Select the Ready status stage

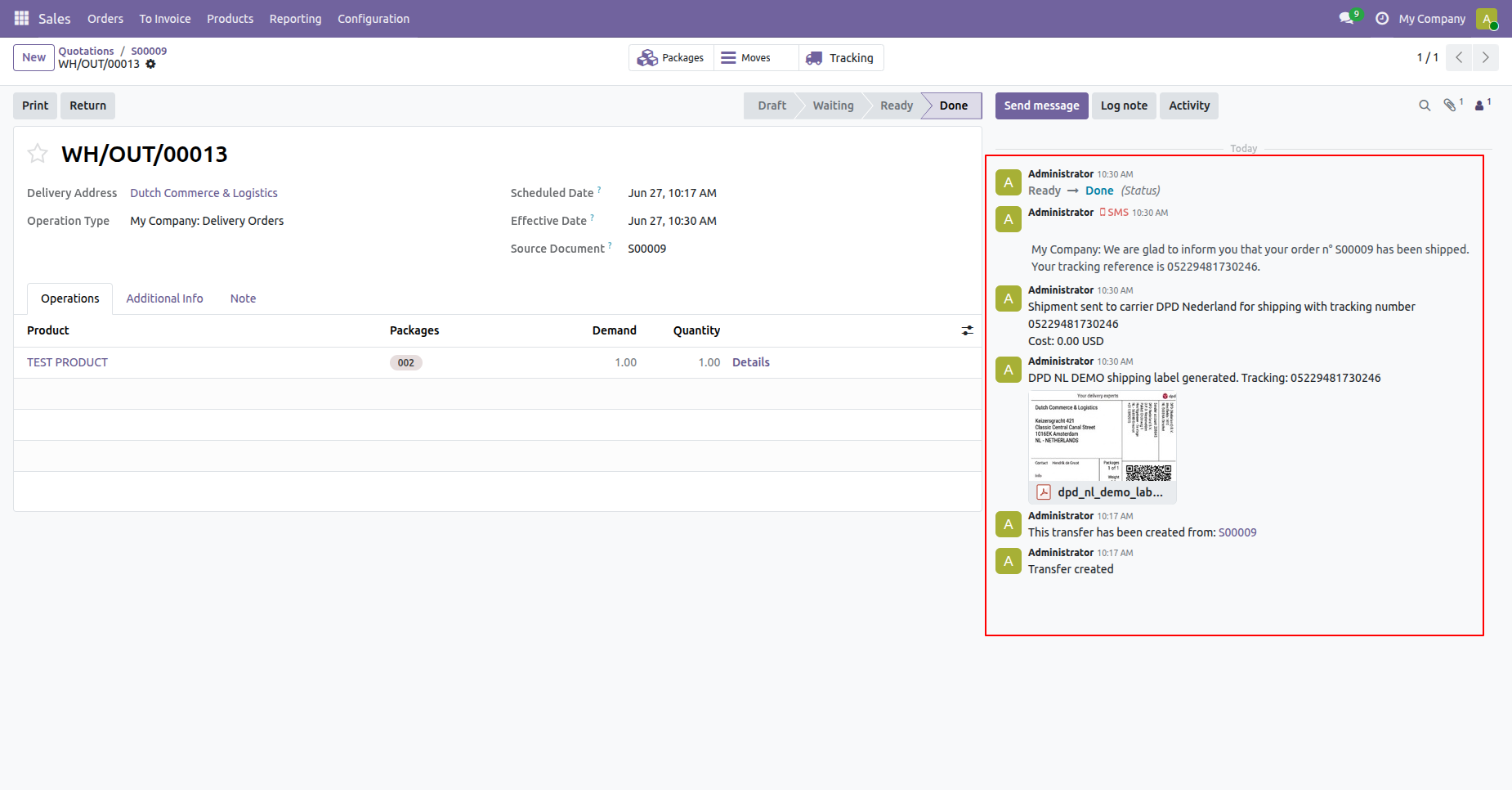[897, 105]
